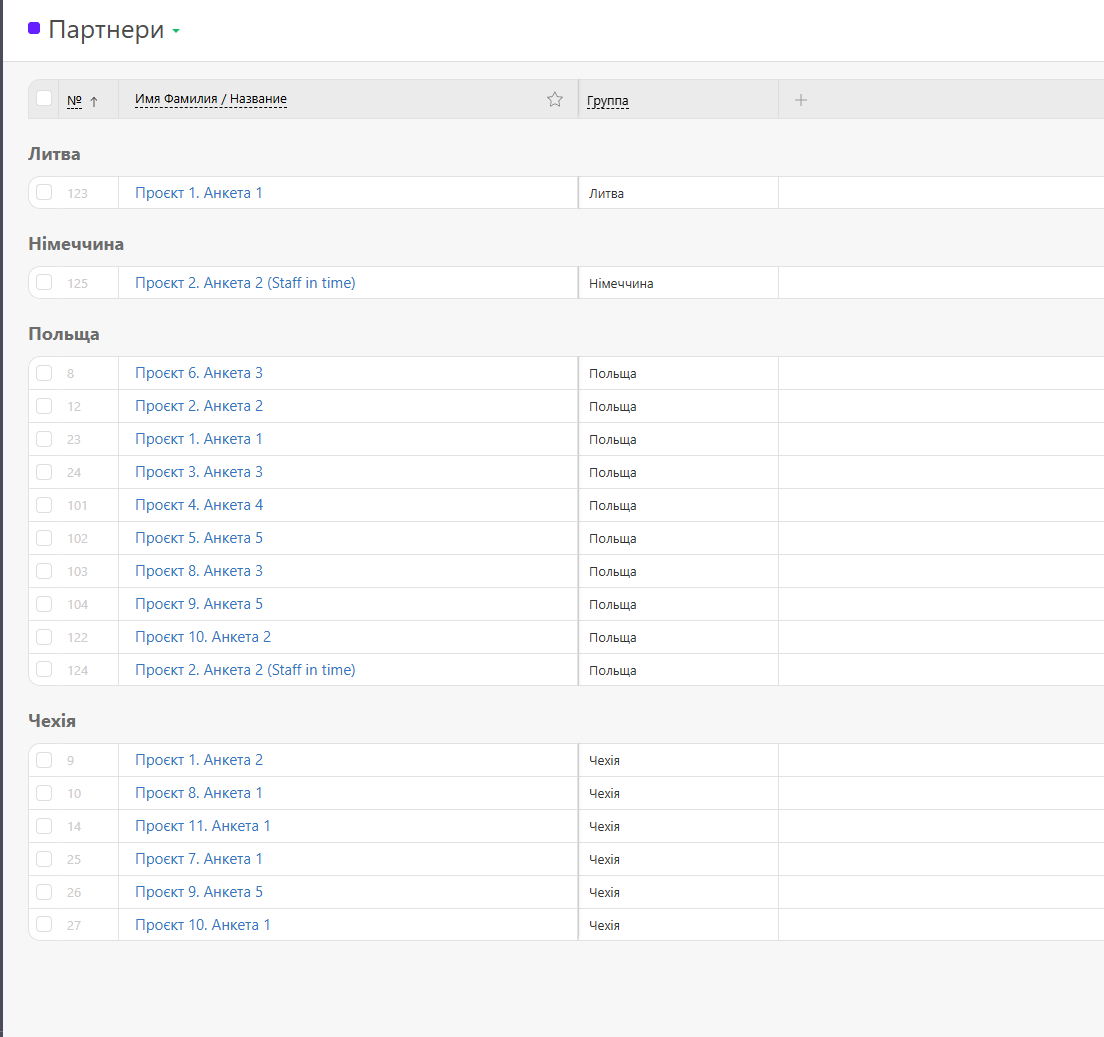Collapse the Польща group heading

[x=64, y=334]
